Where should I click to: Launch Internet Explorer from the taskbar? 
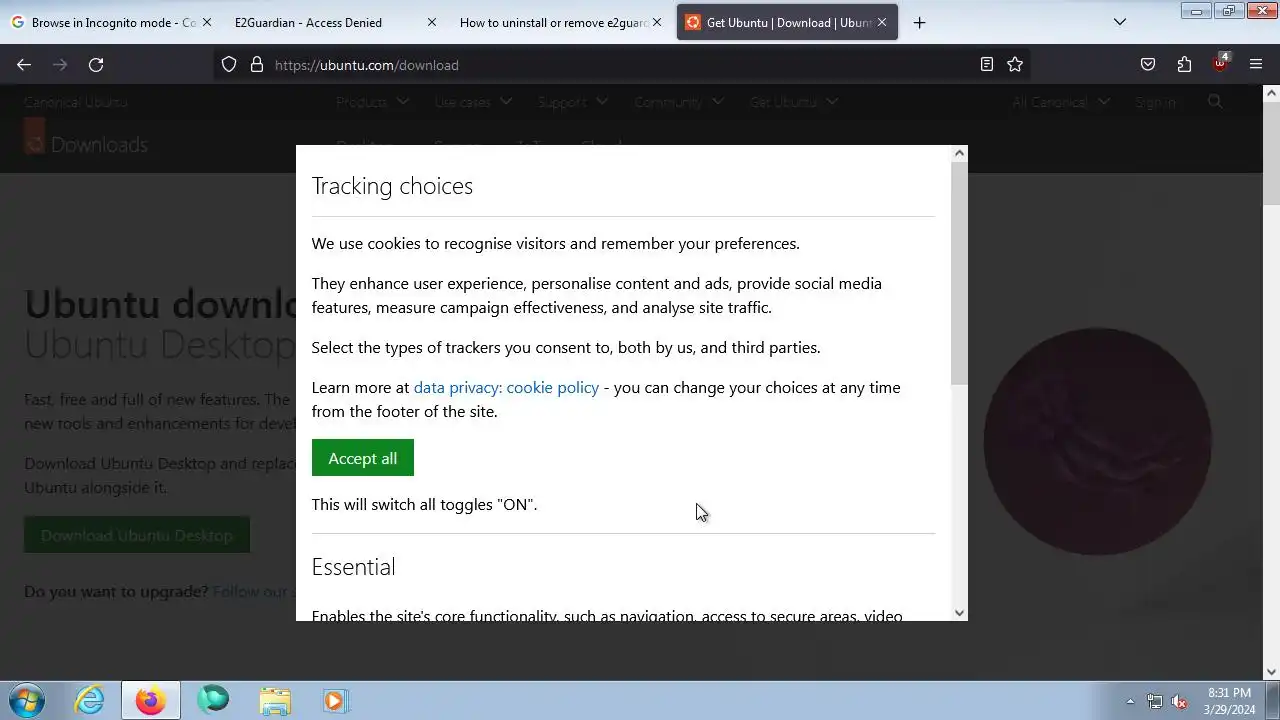click(90, 700)
